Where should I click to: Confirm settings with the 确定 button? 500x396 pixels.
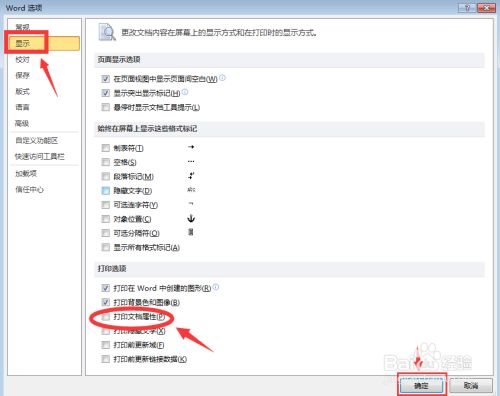pyautogui.click(x=421, y=386)
